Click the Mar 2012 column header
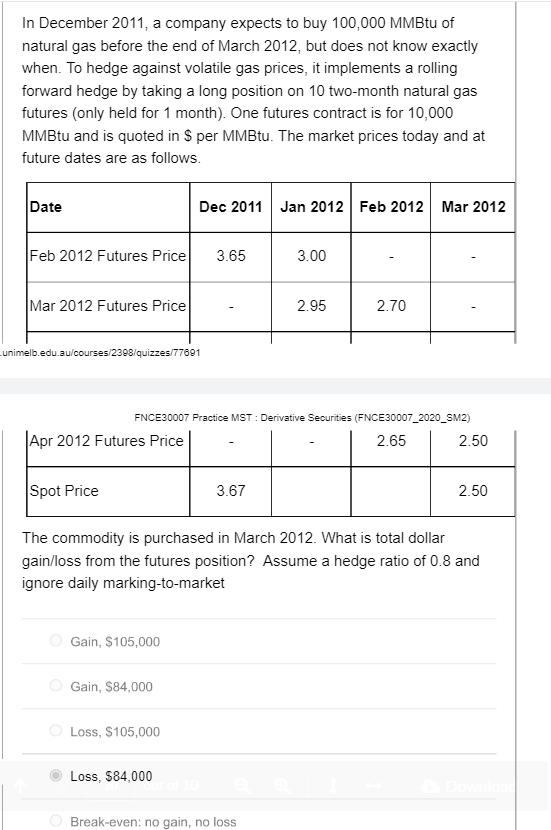Viewport: 551px width, 830px height. 473,206
